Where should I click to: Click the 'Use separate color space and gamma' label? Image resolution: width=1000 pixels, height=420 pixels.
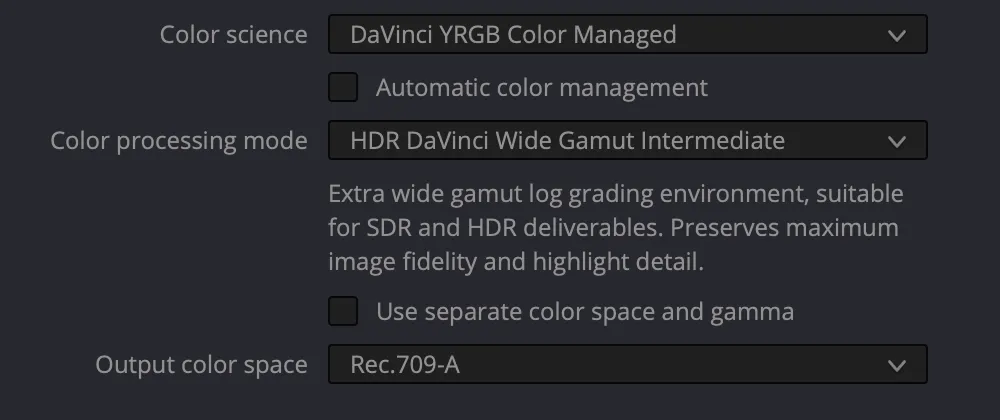(x=585, y=312)
